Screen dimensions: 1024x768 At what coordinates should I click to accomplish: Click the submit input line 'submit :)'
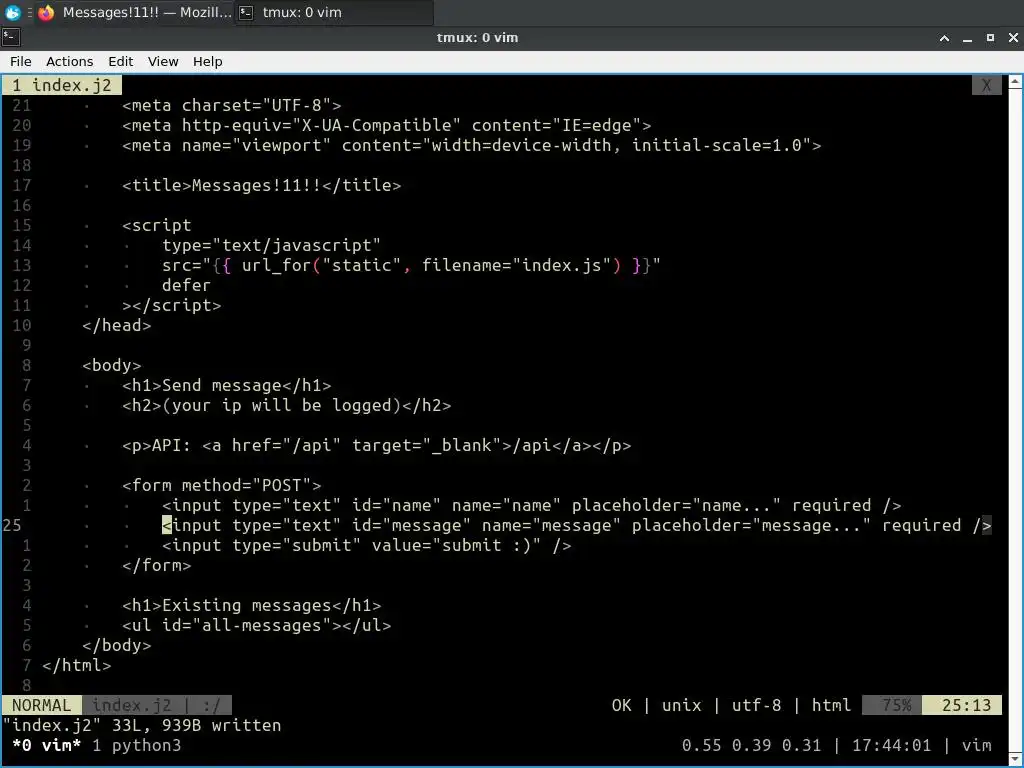click(366, 545)
